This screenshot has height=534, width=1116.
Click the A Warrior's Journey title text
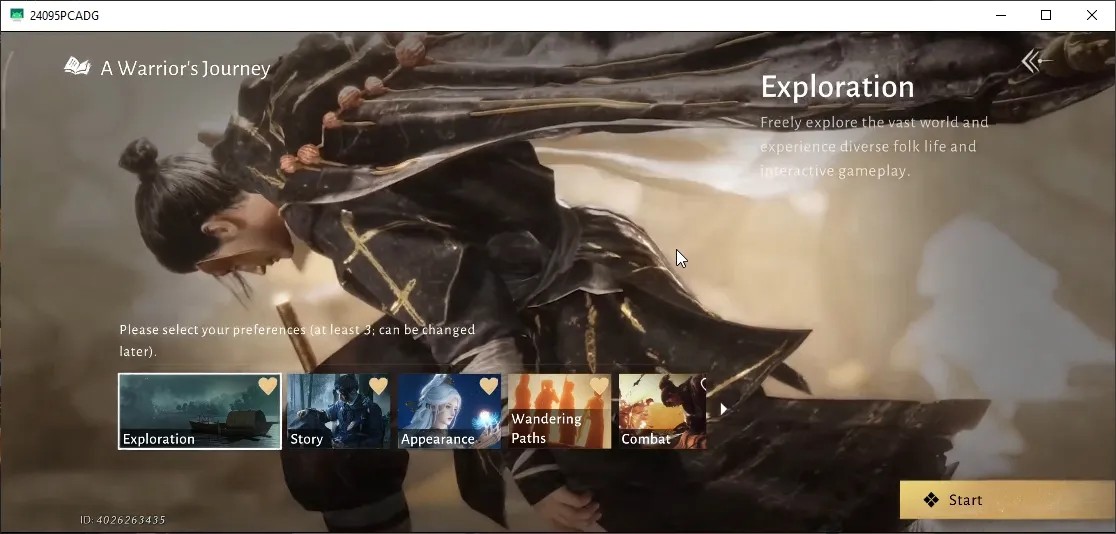click(x=186, y=68)
